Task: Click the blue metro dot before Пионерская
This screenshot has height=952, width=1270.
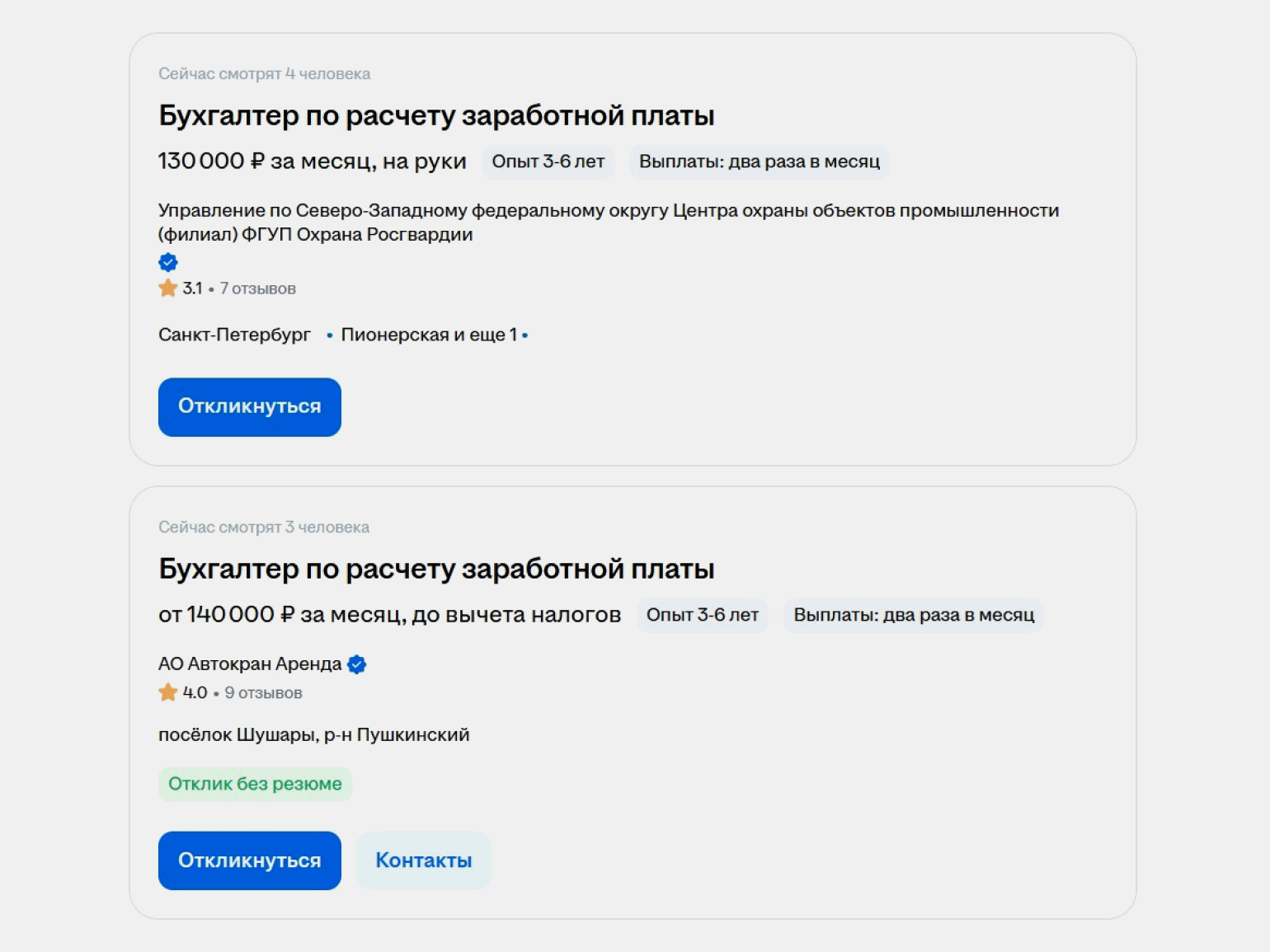Action: pos(330,335)
